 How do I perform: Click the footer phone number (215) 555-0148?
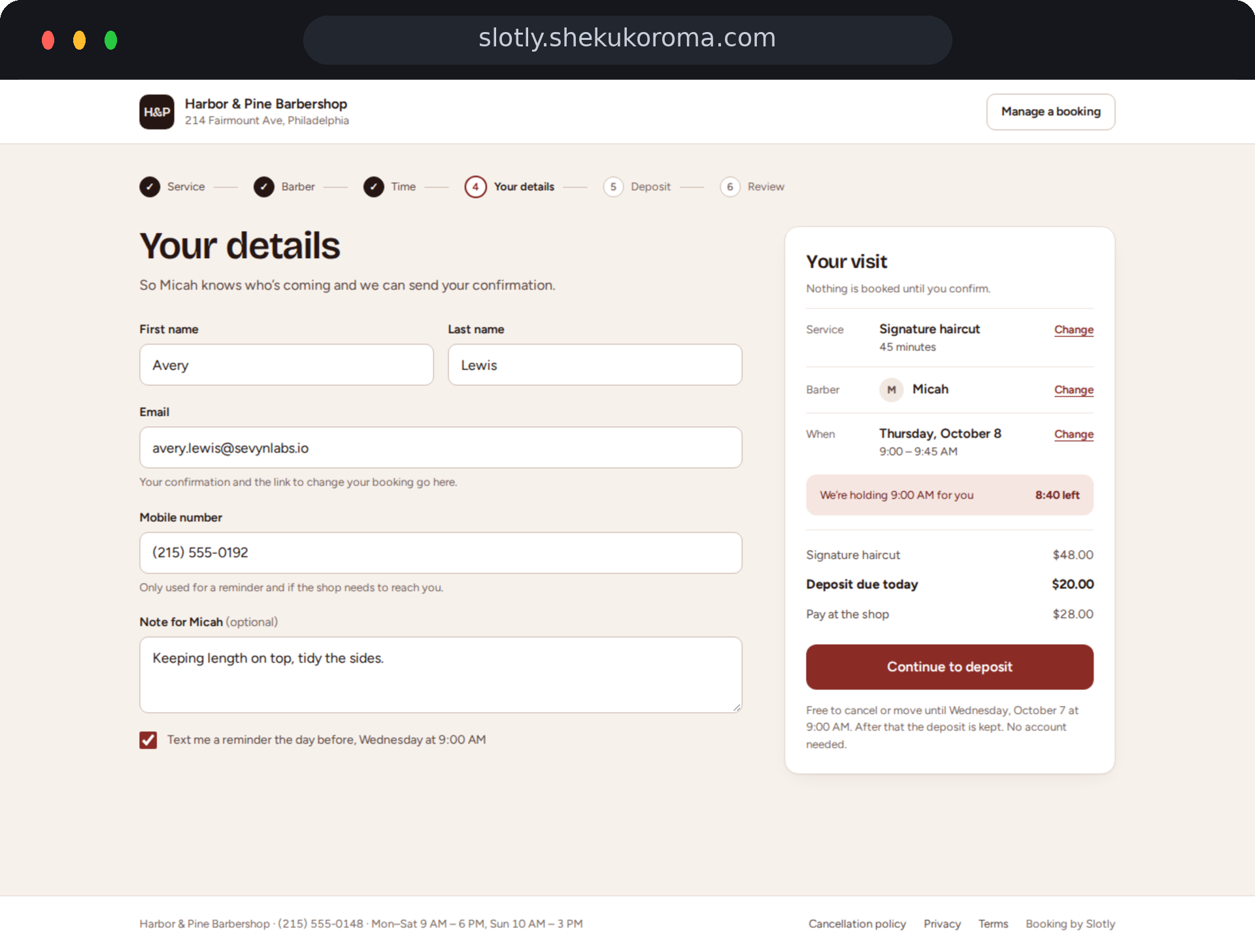pos(320,924)
